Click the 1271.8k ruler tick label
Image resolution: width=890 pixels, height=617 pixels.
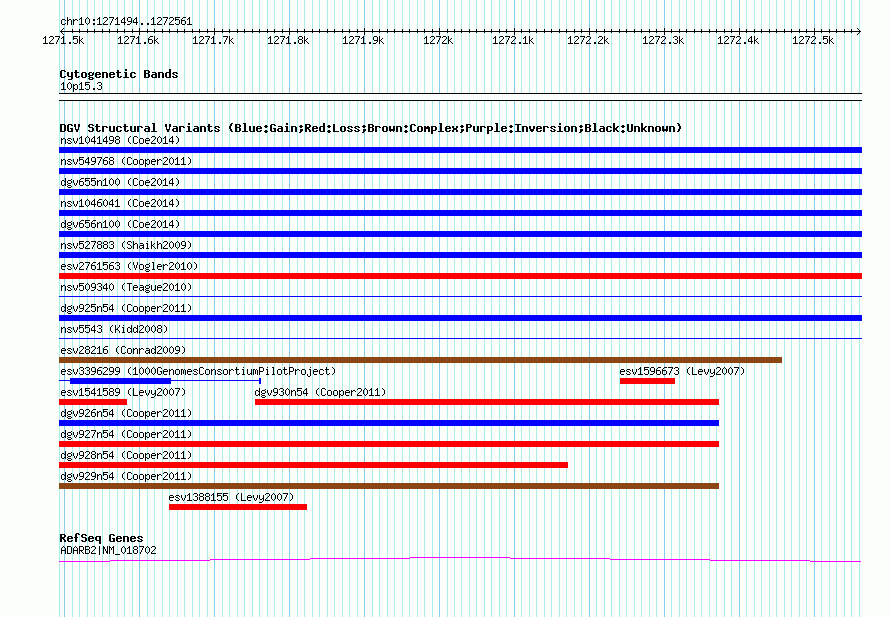pos(288,40)
